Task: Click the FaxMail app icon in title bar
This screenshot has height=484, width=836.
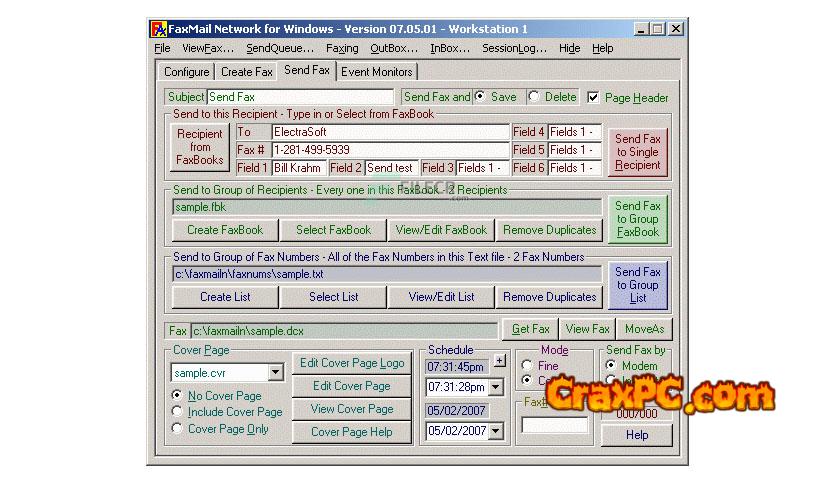Action: (x=158, y=29)
